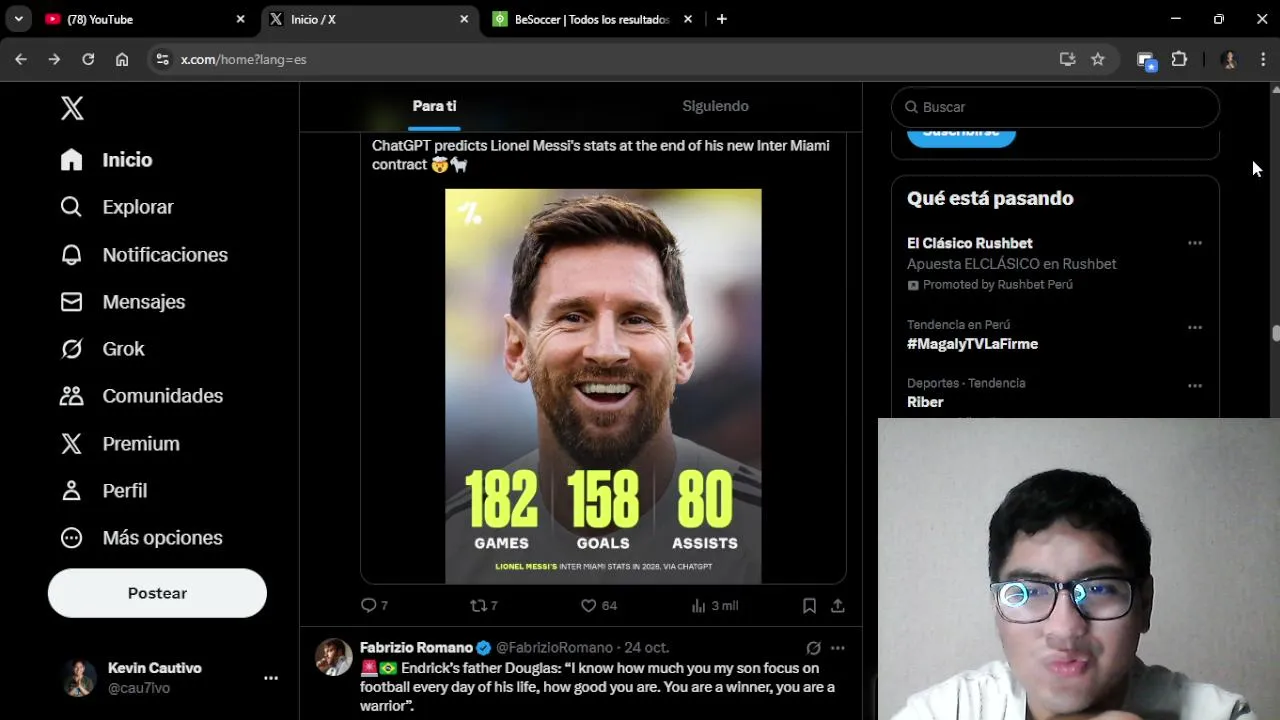Screen dimensions: 1280x720
Task: Expand Chrome tab search dropdown
Action: (x=18, y=19)
